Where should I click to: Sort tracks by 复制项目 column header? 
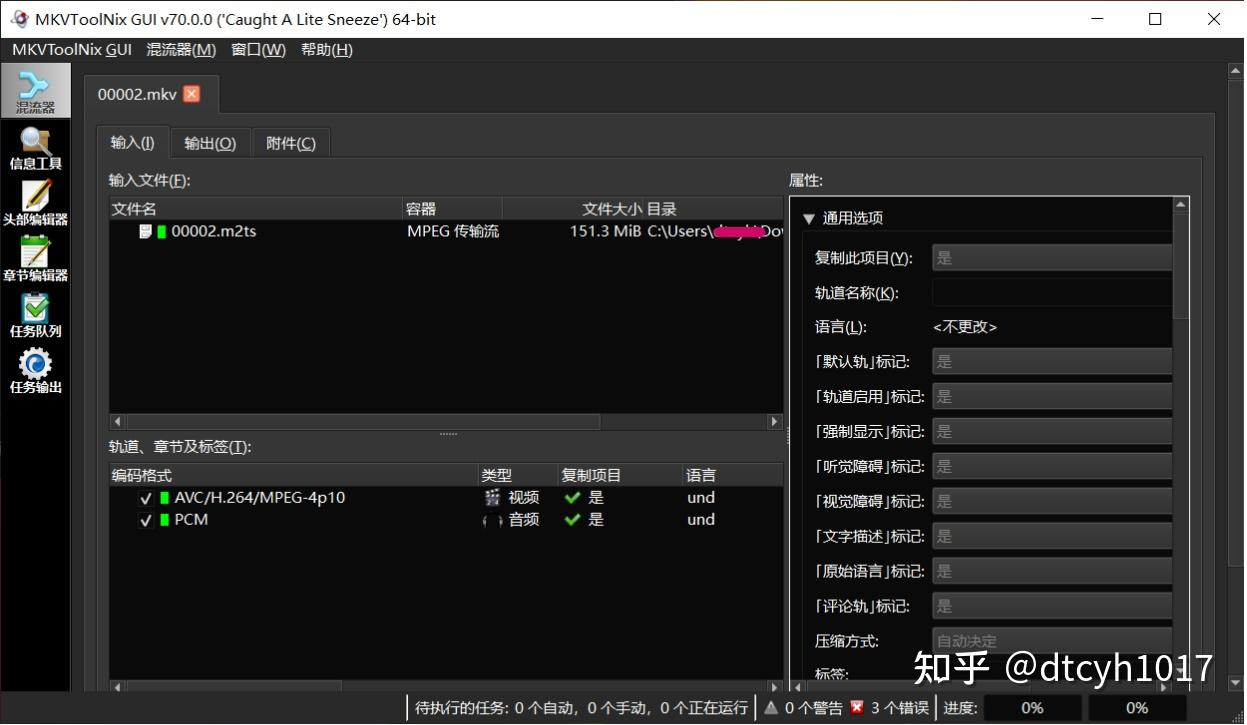click(x=620, y=475)
